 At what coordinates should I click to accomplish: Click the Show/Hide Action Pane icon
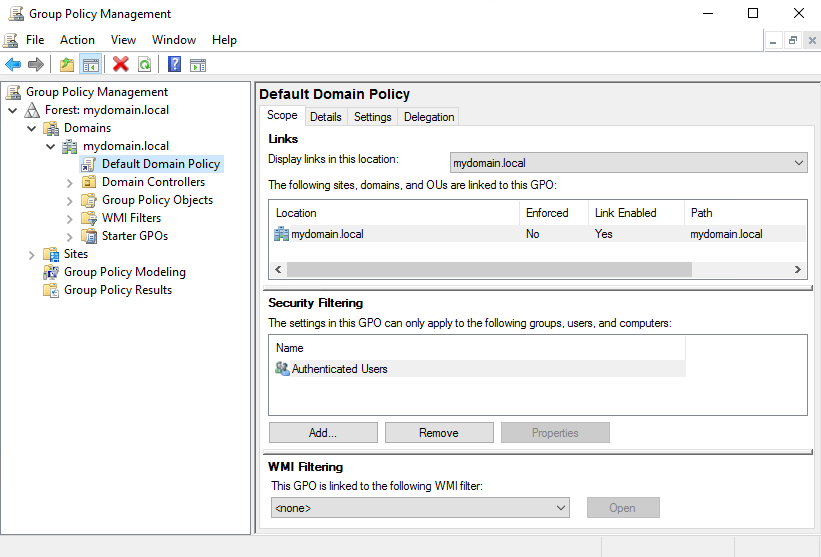198,65
